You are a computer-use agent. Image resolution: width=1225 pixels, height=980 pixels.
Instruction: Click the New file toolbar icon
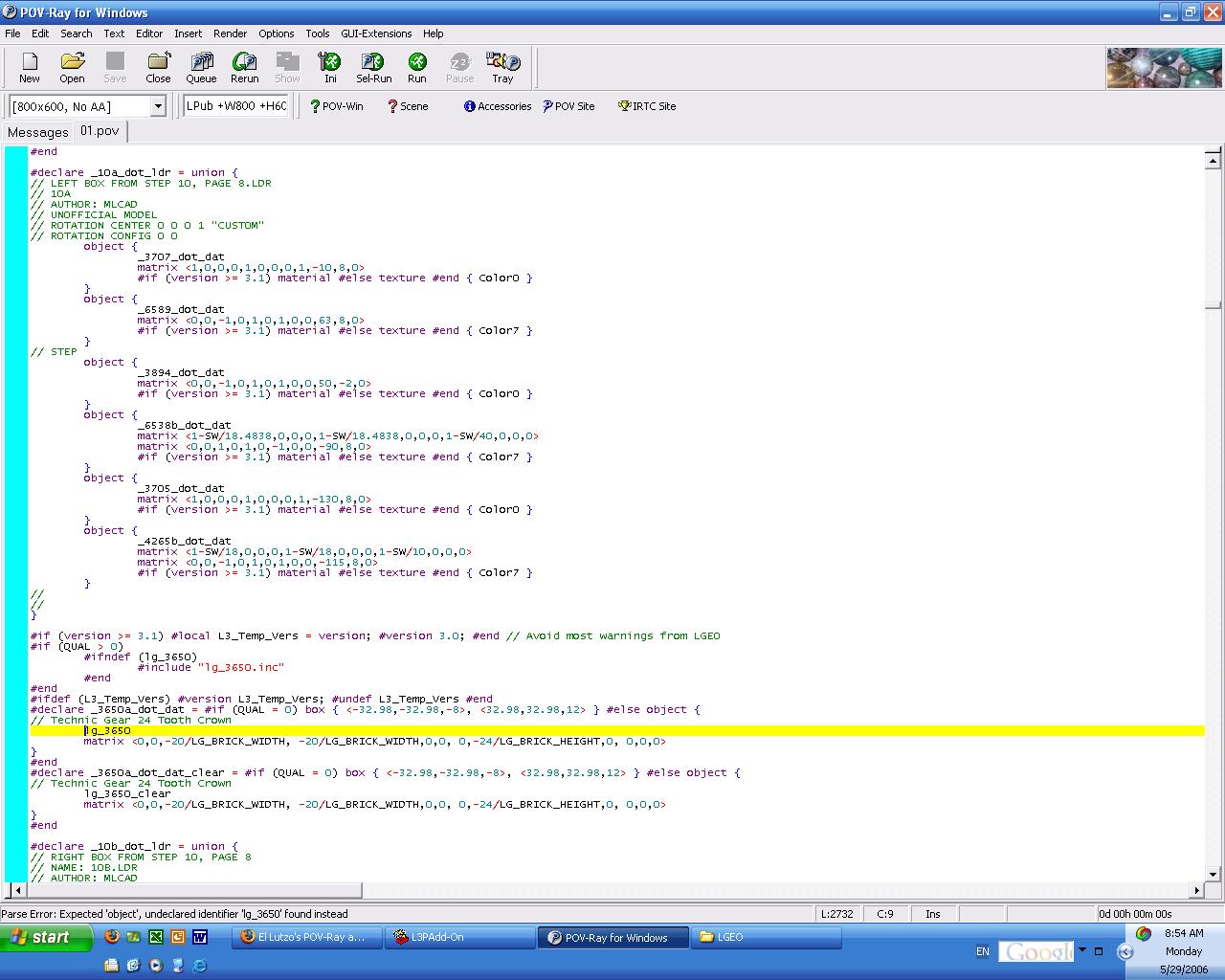[30, 68]
